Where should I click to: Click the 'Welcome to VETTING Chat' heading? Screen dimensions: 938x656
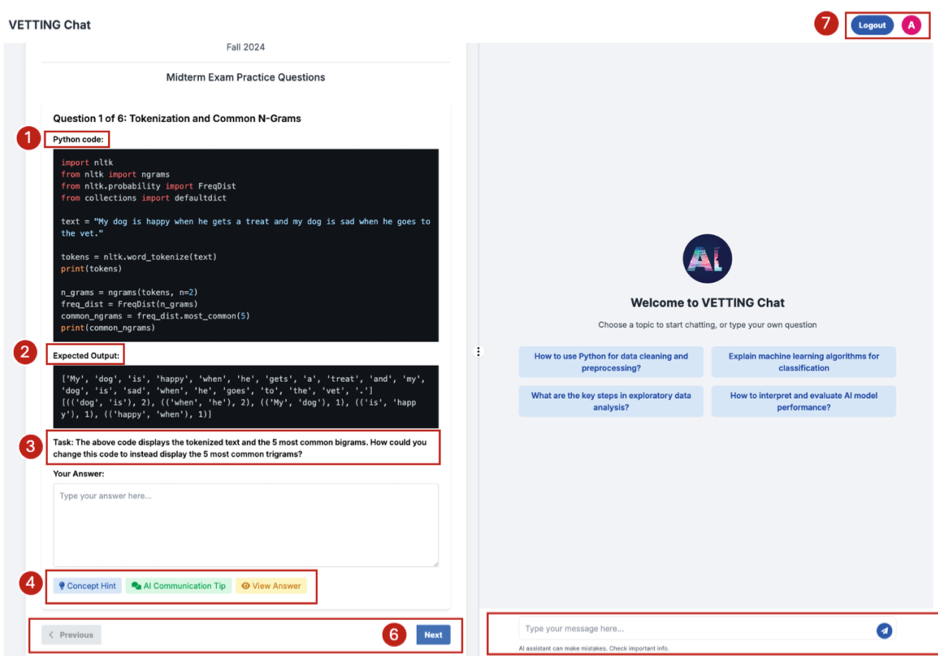point(707,303)
